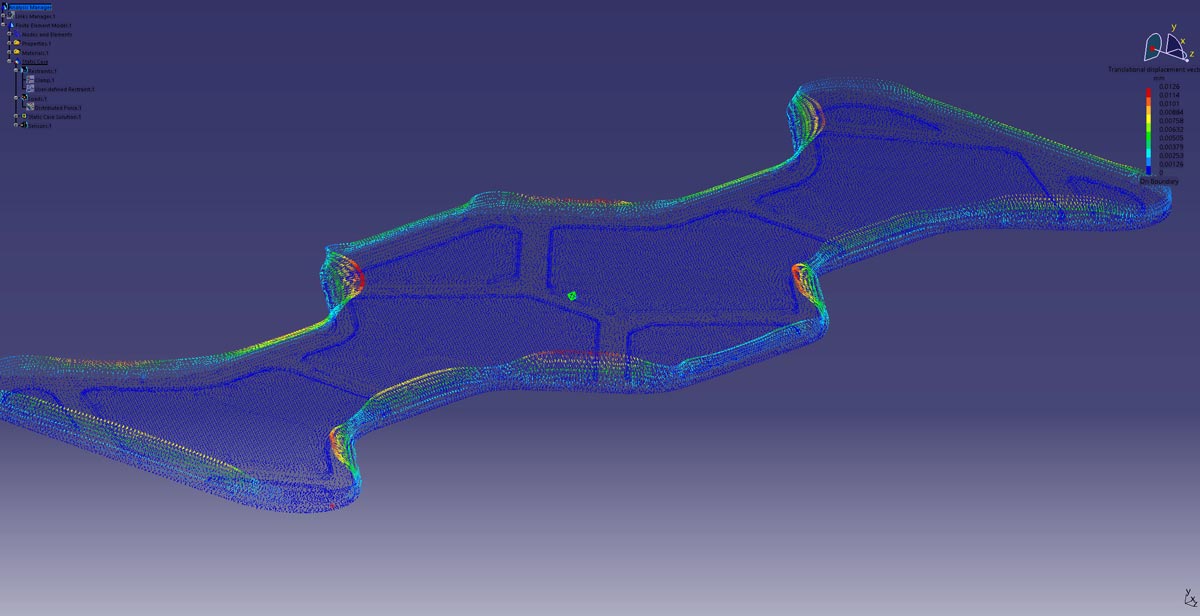Select Distributed Force.1 tree item
1200x616 pixels.
(x=58, y=107)
